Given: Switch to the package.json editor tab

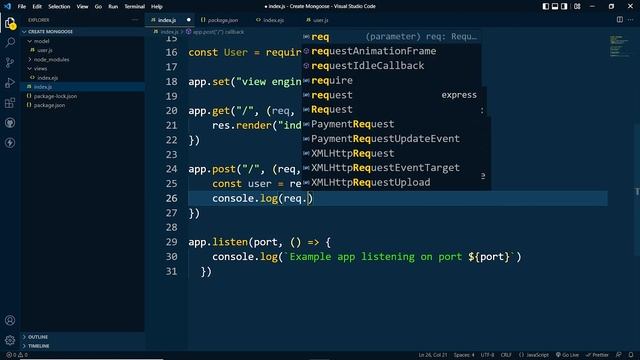Looking at the screenshot, I should tap(220, 20).
